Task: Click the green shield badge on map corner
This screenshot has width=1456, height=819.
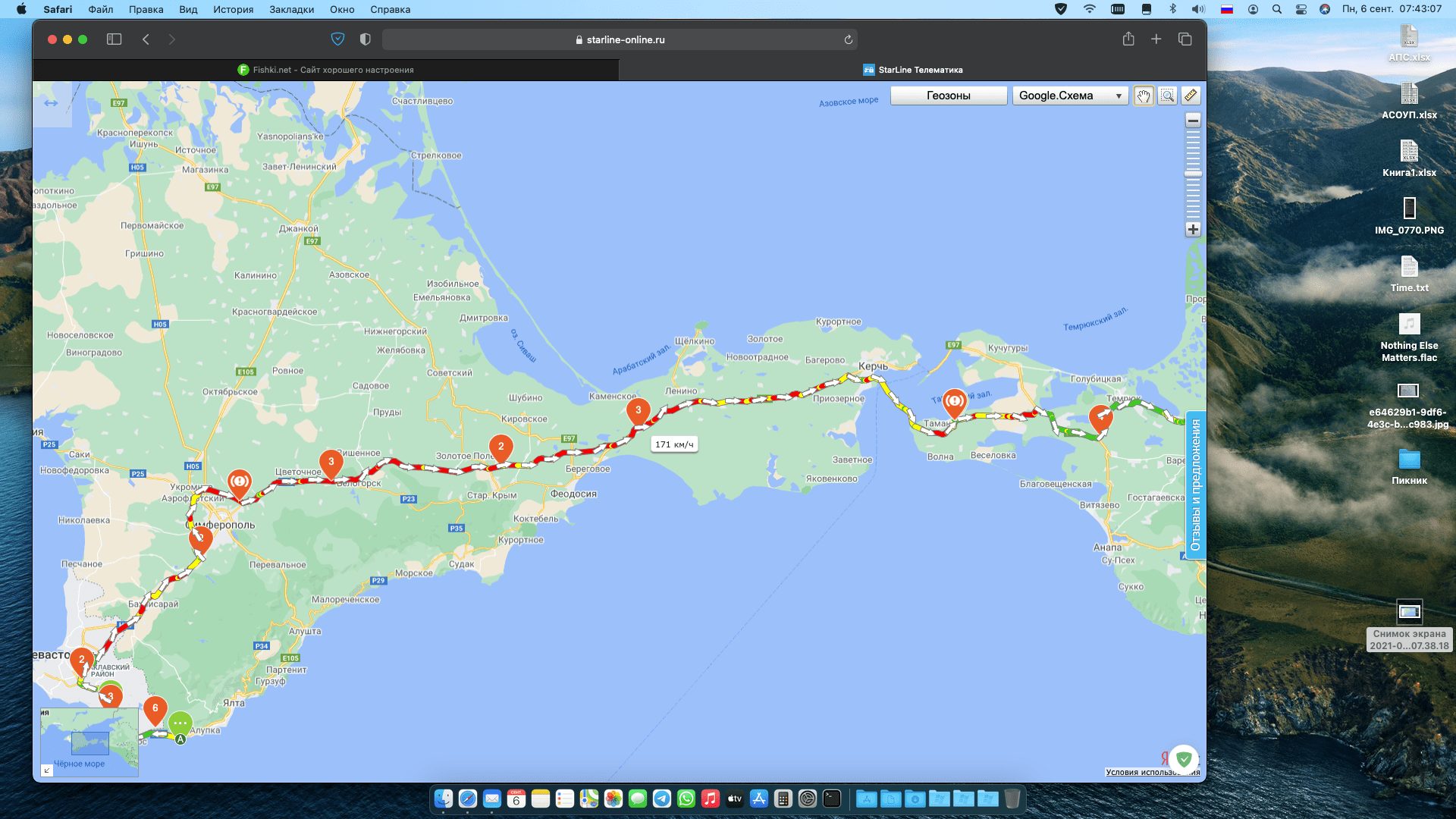Action: (x=1184, y=758)
